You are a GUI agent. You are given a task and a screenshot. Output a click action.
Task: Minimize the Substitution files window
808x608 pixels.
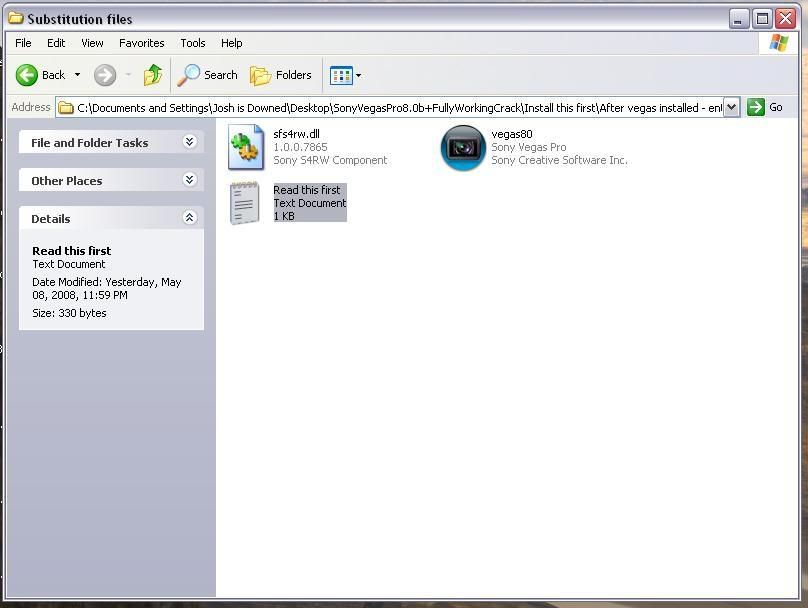[738, 20]
